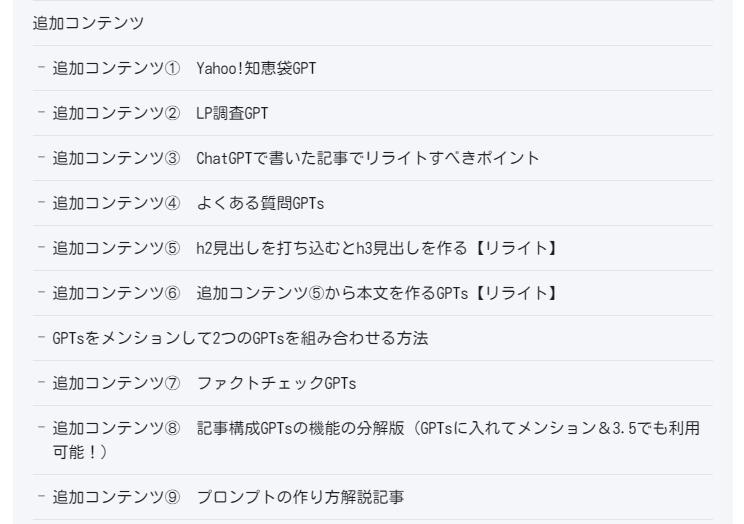Open 追加コンテンツ① Yahoo!知恵袋GPT

[x=184, y=68]
